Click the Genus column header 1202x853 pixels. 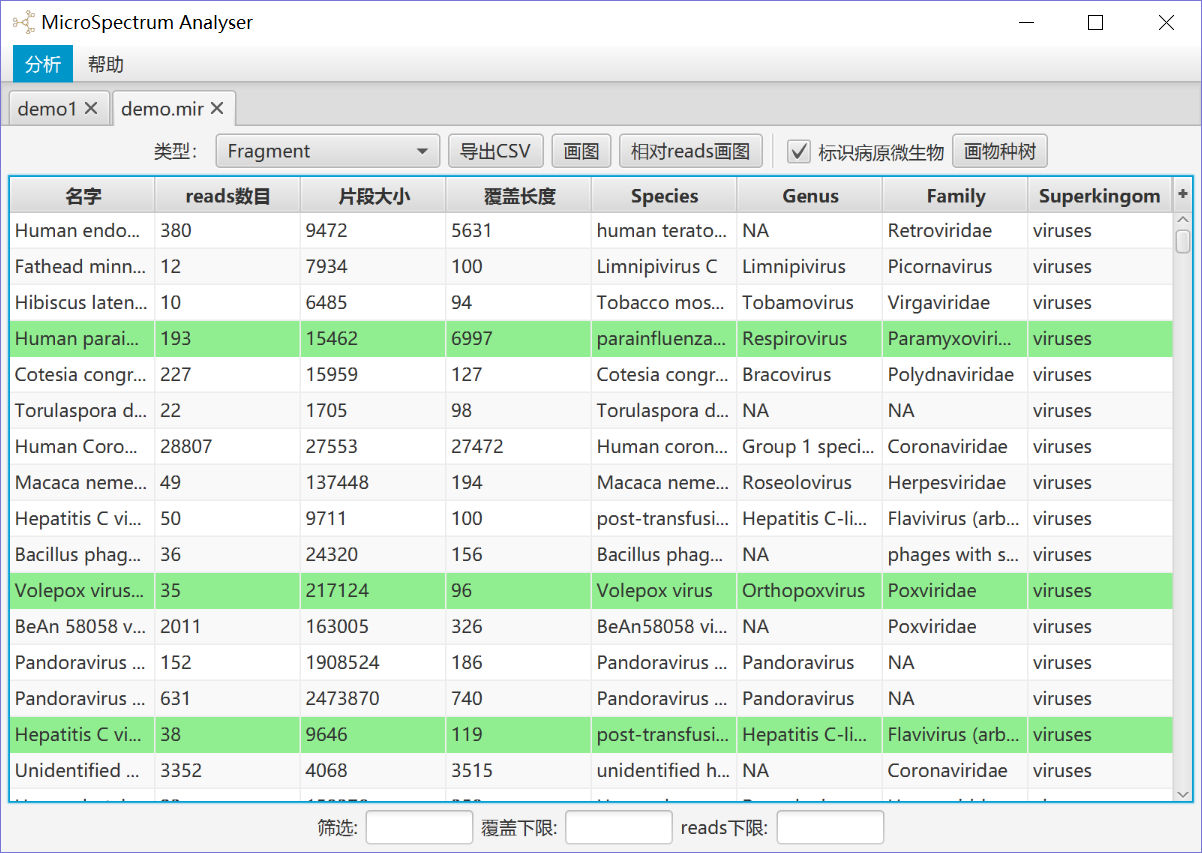810,196
